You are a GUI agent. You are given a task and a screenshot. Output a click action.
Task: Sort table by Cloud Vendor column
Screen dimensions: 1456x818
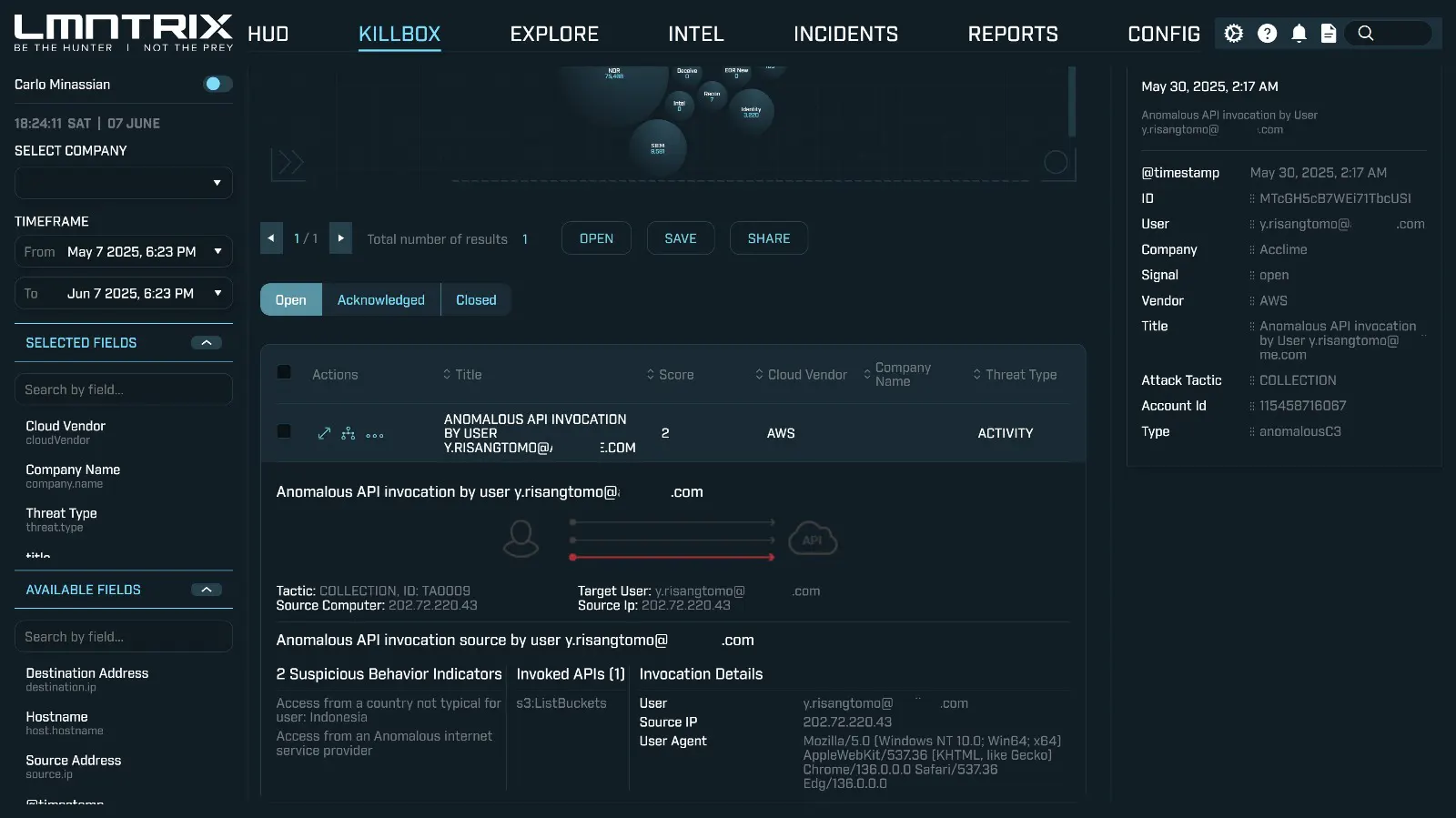pyautogui.click(x=801, y=375)
